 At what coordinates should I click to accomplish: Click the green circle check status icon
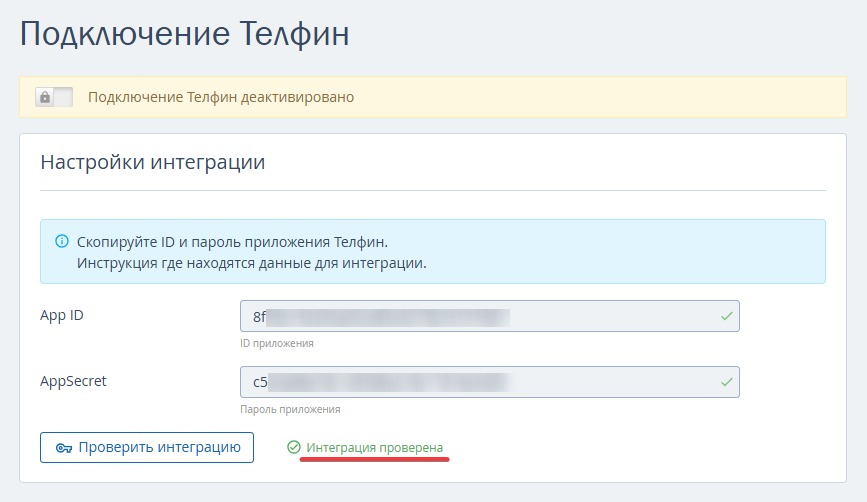click(293, 448)
